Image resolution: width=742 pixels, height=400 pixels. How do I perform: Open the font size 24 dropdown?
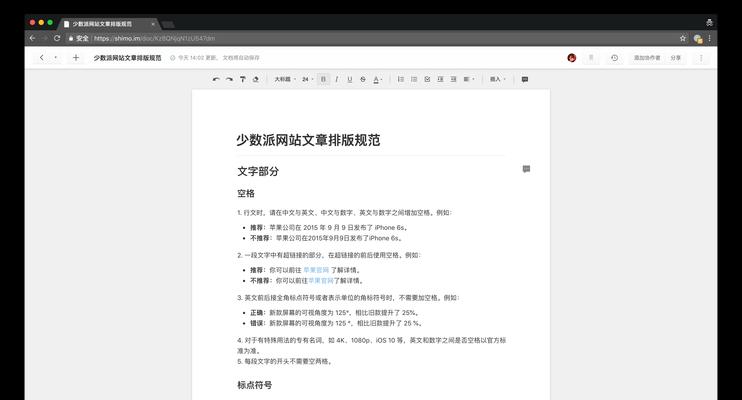click(308, 80)
